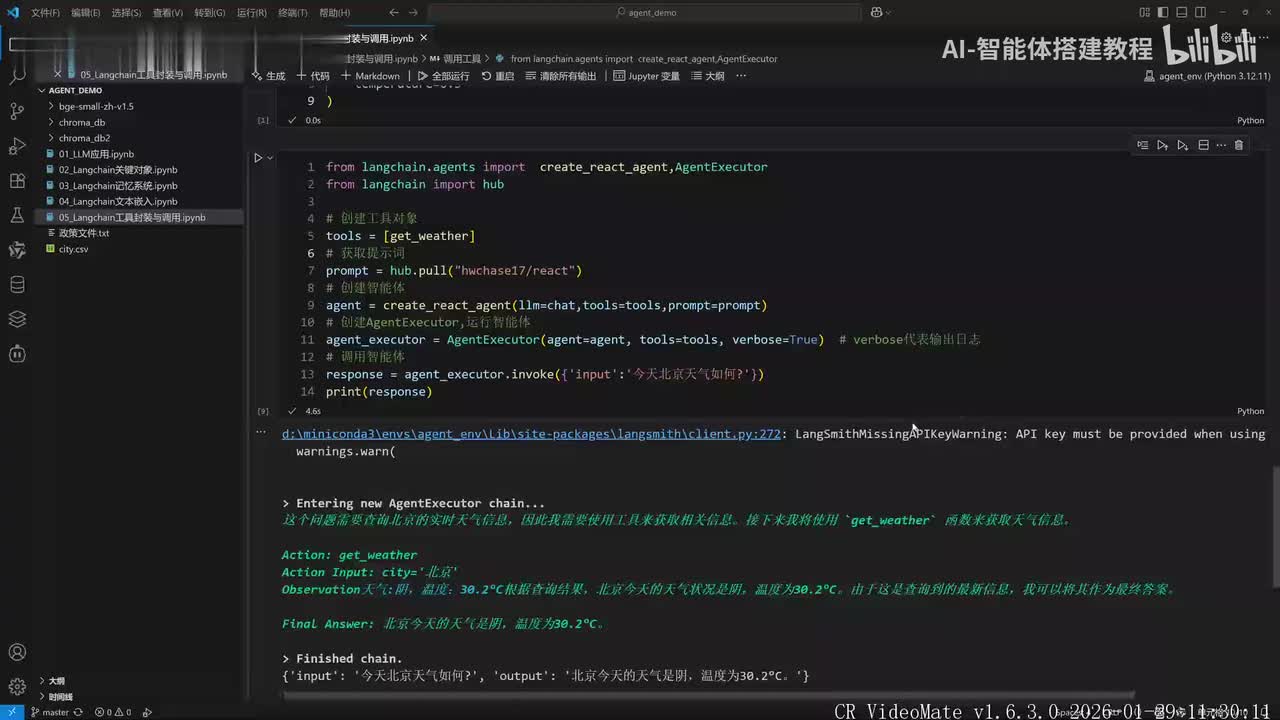Click 生成 generate button in toolbar
Screen dimensions: 1280x720
tap(268, 76)
